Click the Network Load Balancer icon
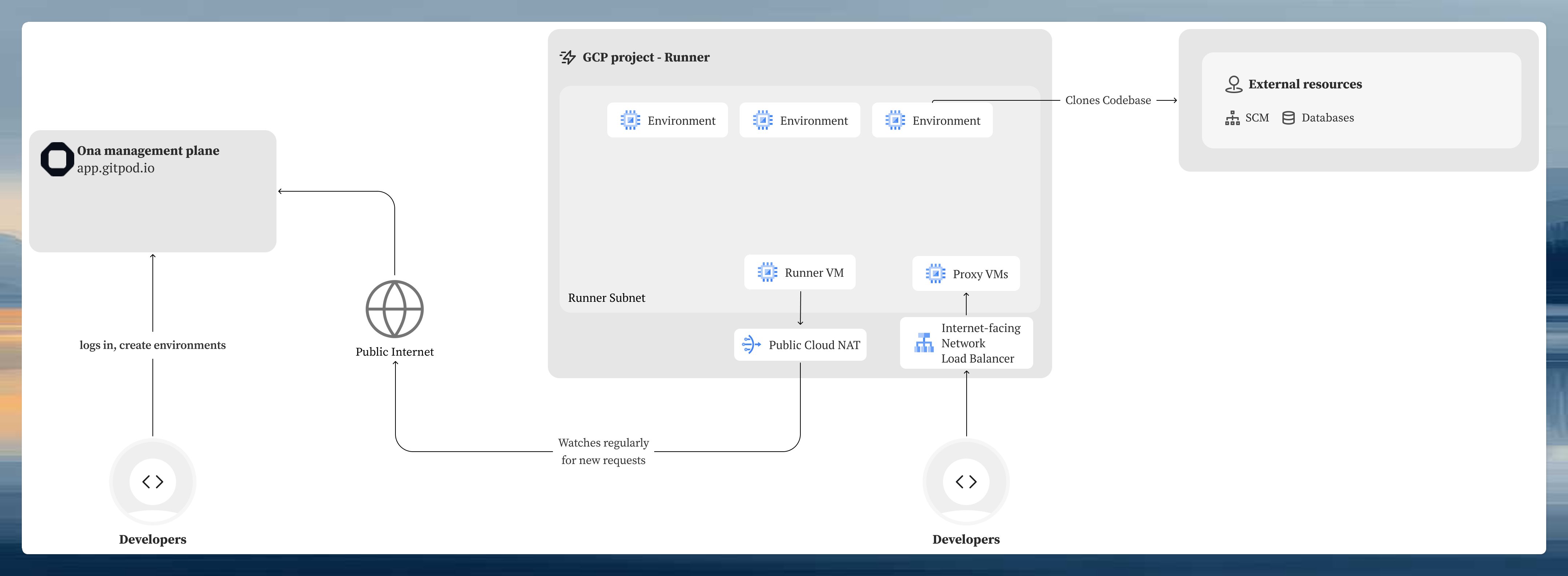 click(924, 343)
